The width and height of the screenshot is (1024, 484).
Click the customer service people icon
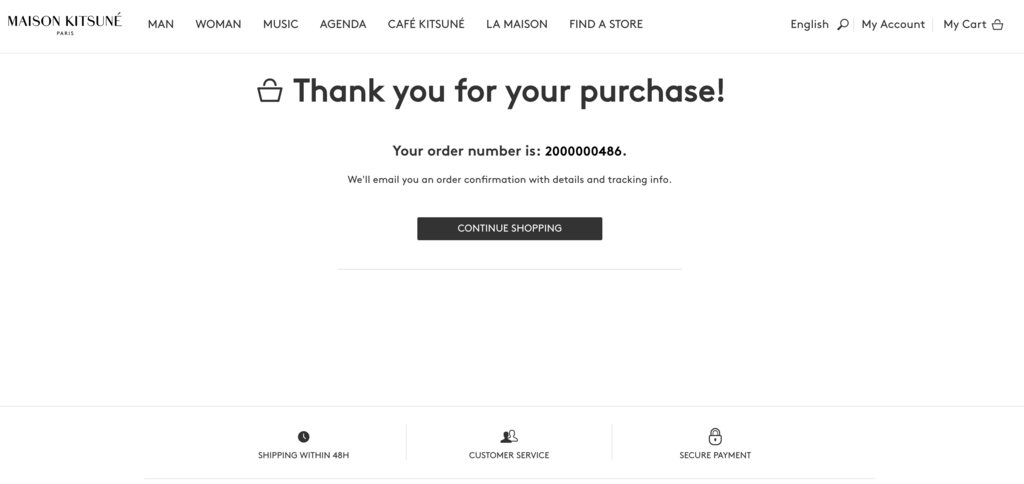pyautogui.click(x=509, y=436)
